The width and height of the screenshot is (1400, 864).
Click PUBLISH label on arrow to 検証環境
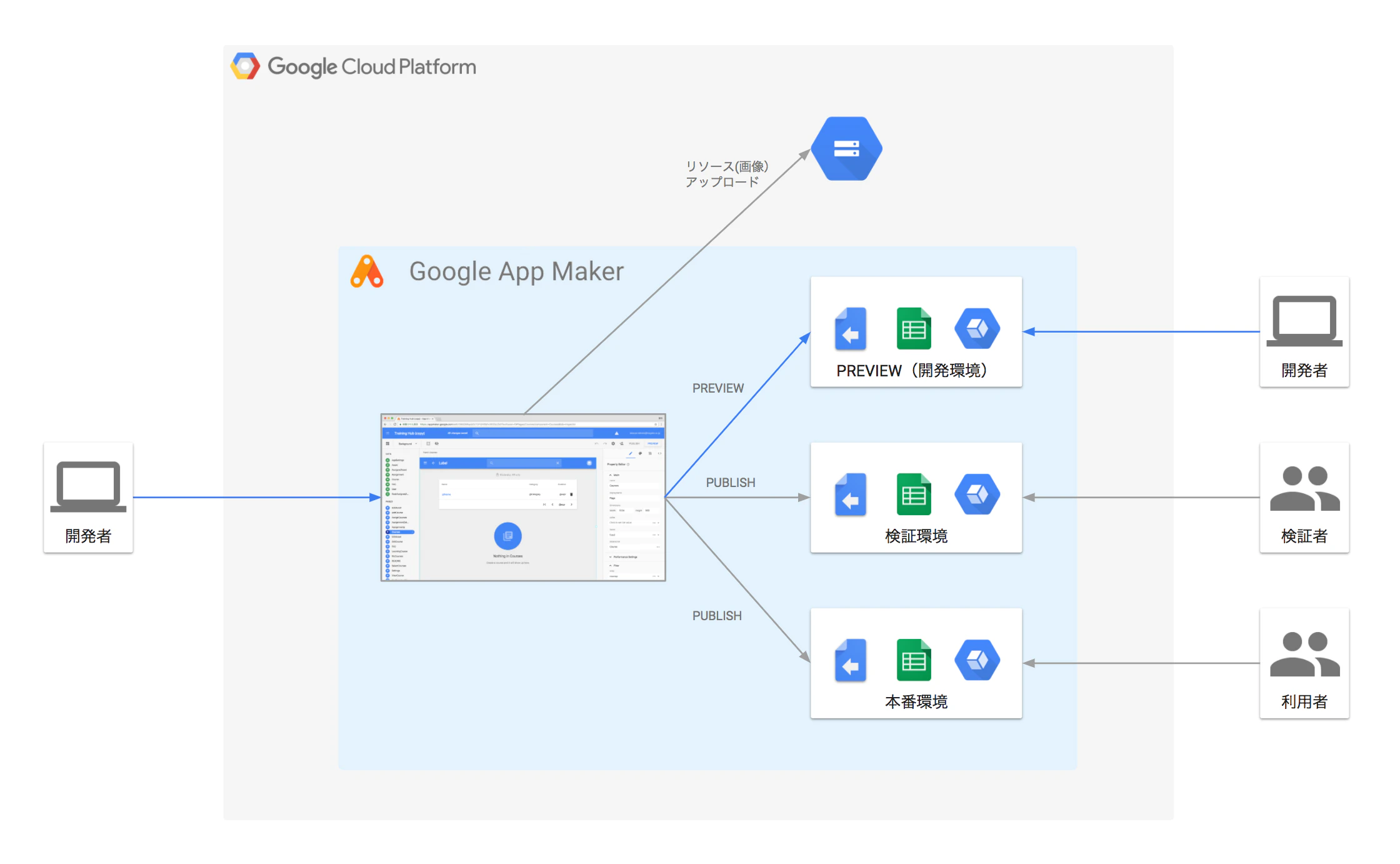731,483
